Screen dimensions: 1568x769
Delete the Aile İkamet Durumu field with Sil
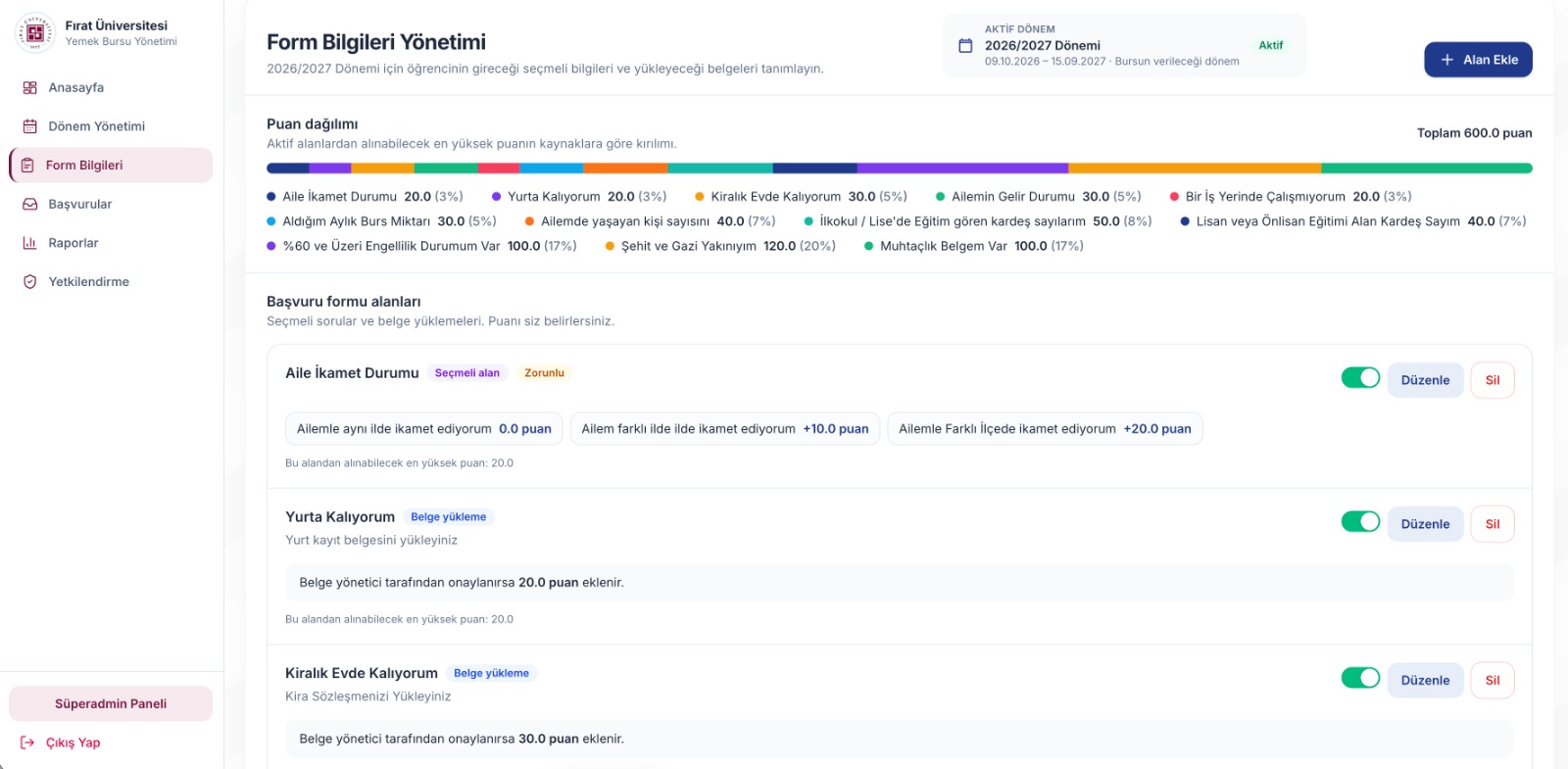1493,380
